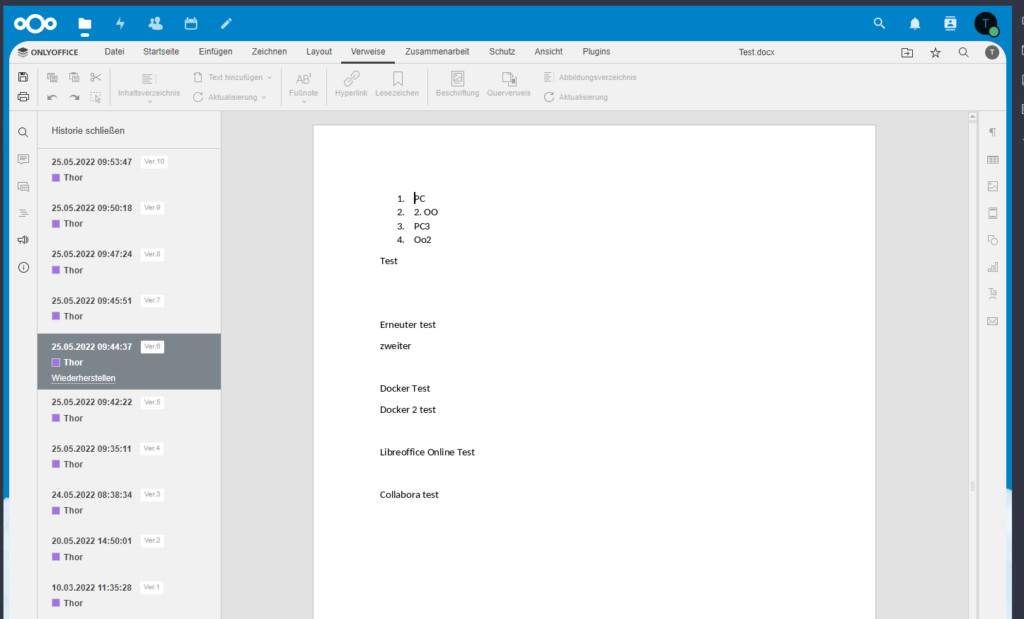Screen dimensions: 1024x619
Task: Click Paste icon in toolbar
Action: (74, 77)
